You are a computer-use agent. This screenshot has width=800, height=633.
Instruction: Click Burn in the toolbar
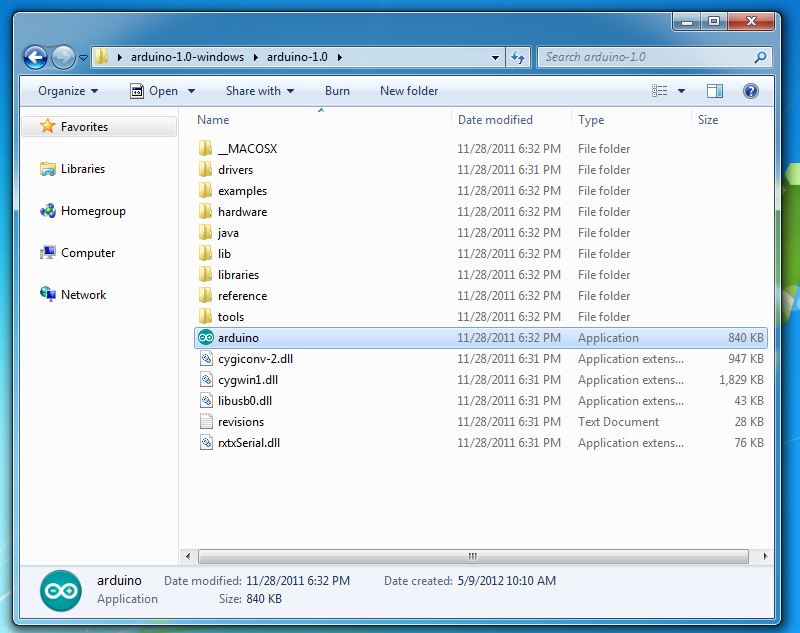(337, 91)
